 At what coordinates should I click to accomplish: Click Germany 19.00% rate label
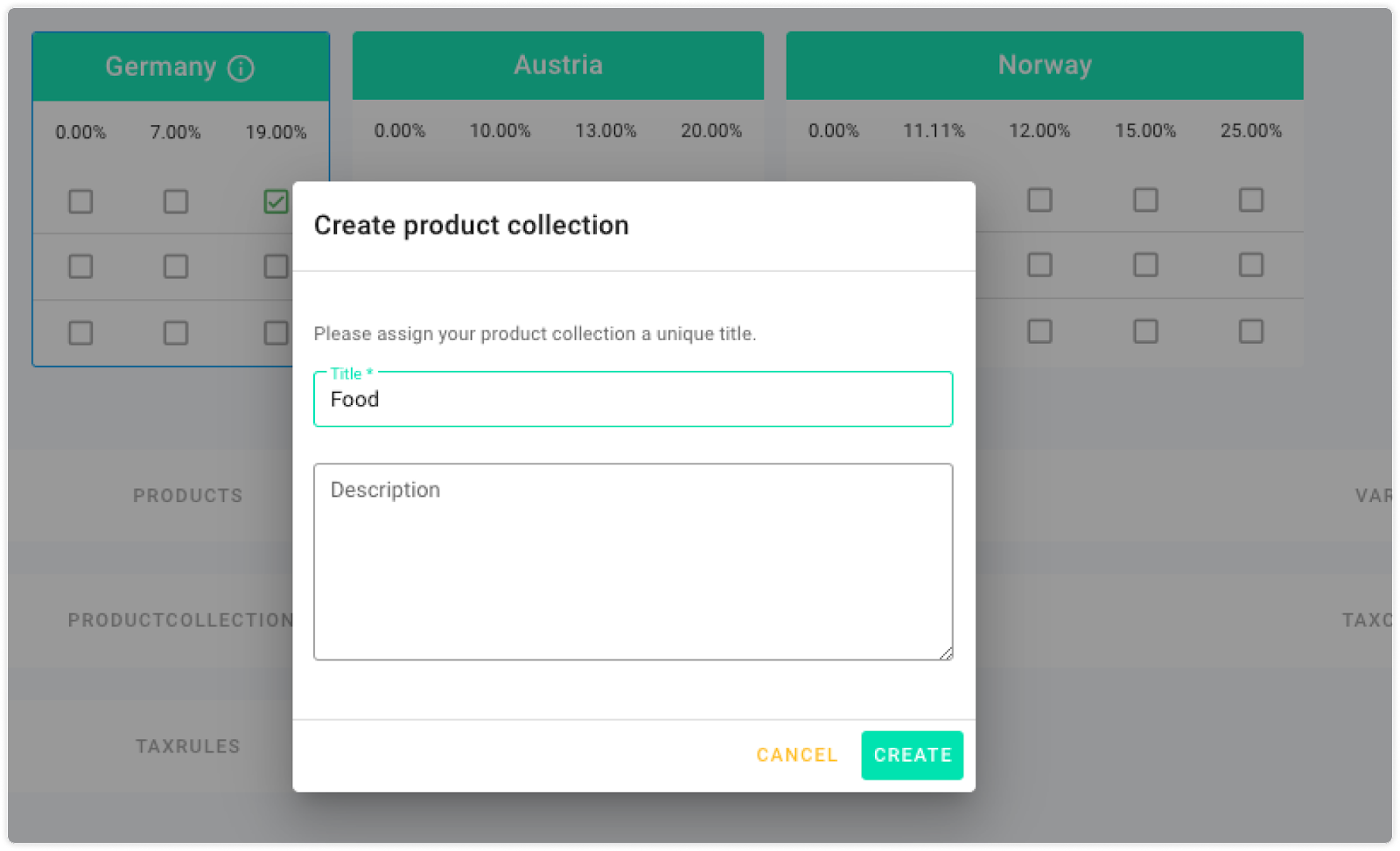coord(276,133)
